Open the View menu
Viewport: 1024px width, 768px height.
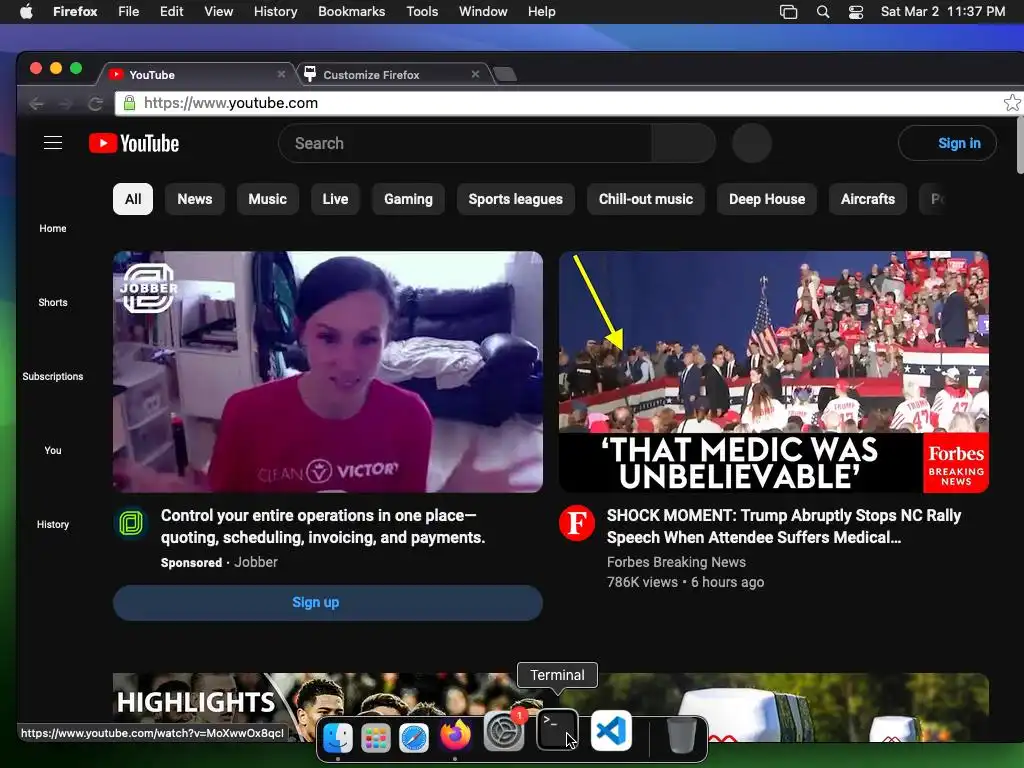219,12
